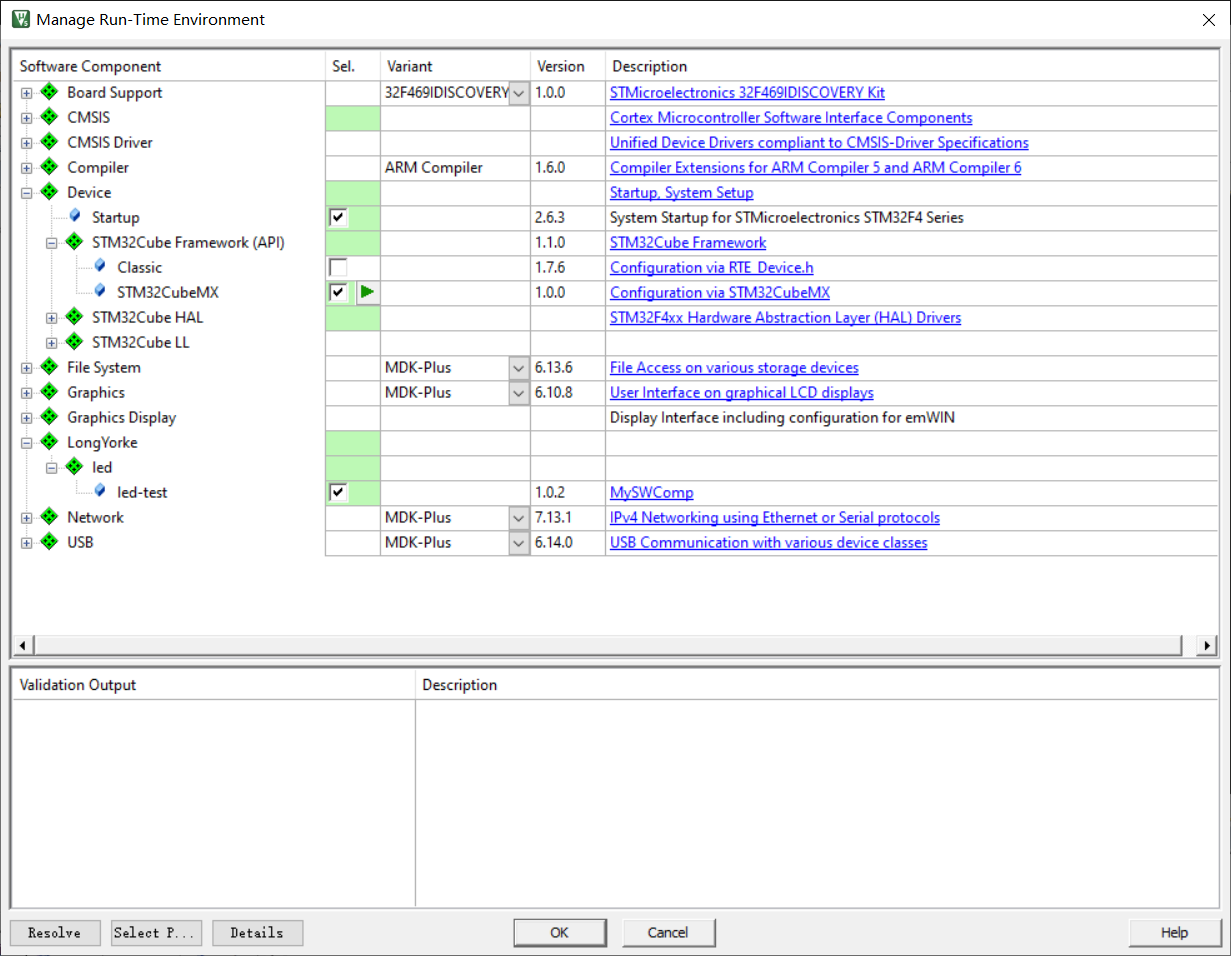Open the STM32F4xx Hardware Abstraction Layer (HAL) Drivers link
Screen dimensions: 1231x956
(786, 318)
